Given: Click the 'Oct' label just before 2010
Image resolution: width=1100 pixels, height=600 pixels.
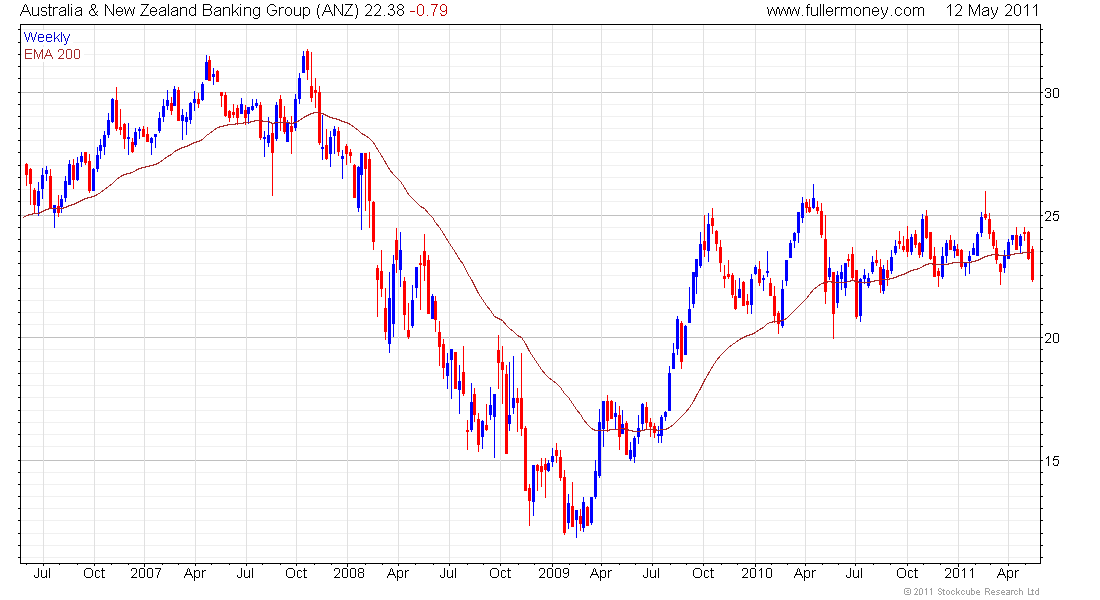Looking at the screenshot, I should tap(703, 573).
